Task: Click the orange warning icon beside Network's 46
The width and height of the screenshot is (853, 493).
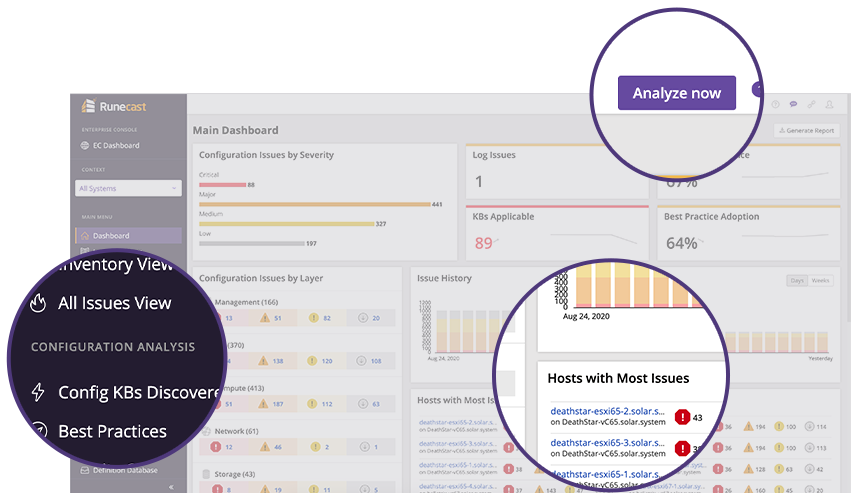Action: coord(265,447)
